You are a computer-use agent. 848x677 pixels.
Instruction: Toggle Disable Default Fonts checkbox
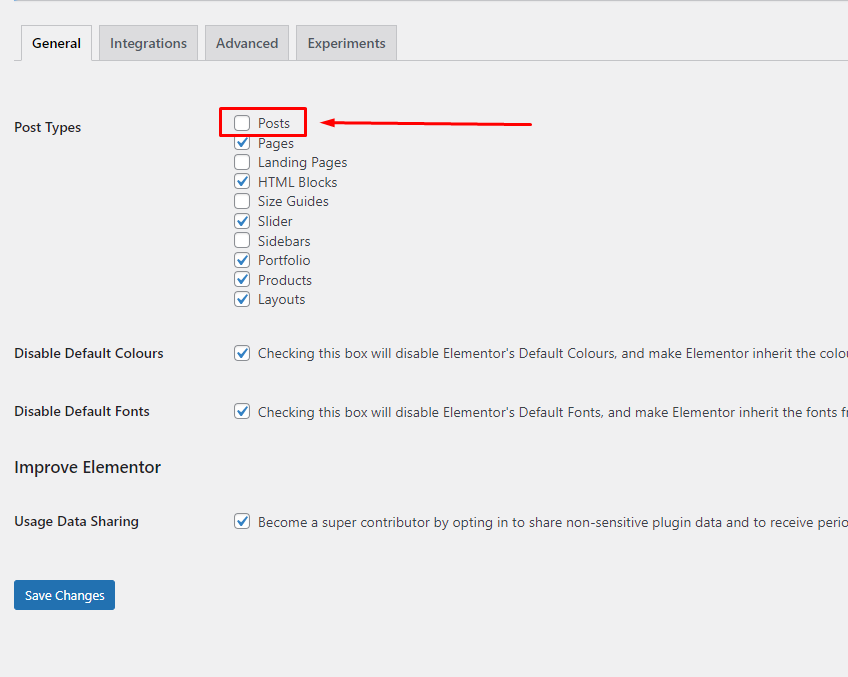coord(242,411)
